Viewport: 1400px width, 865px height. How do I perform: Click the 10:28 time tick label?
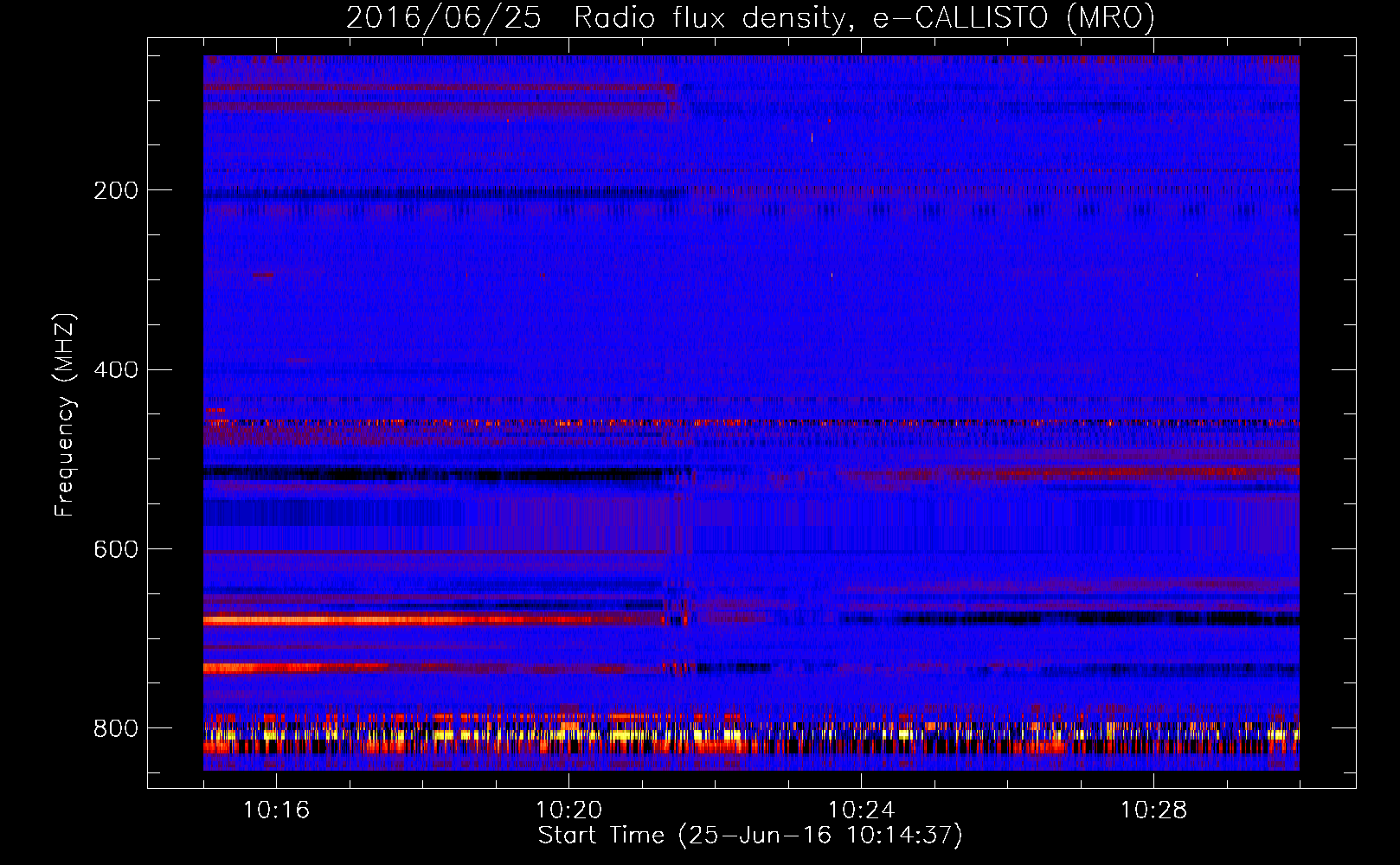[1153, 811]
